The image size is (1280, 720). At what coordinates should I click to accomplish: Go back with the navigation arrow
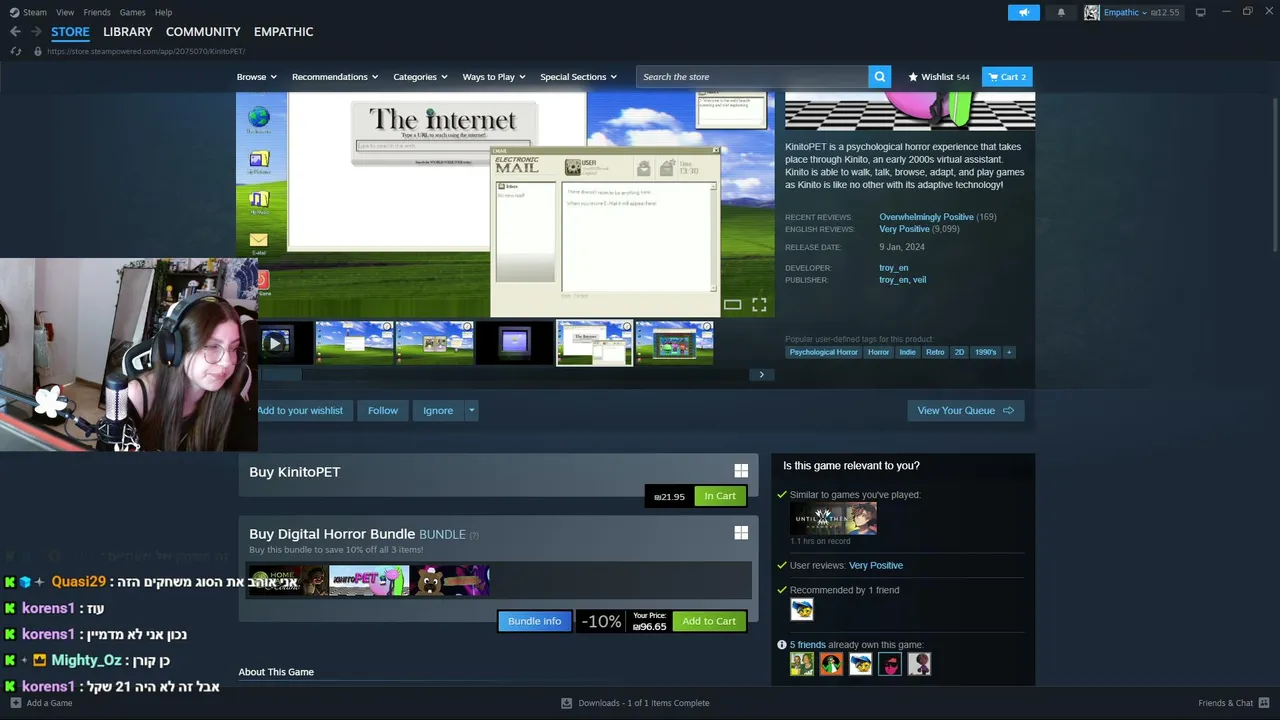[x=15, y=32]
